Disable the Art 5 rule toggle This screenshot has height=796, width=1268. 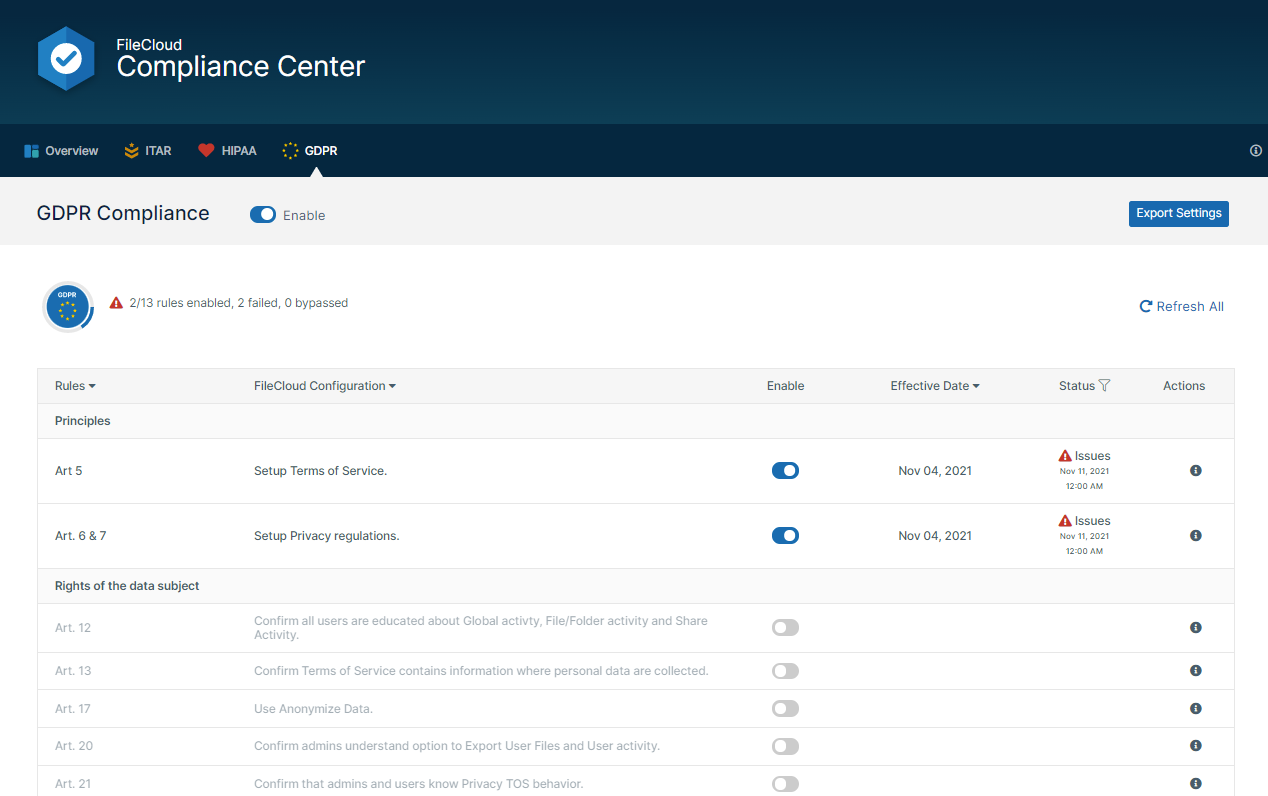[x=786, y=470]
